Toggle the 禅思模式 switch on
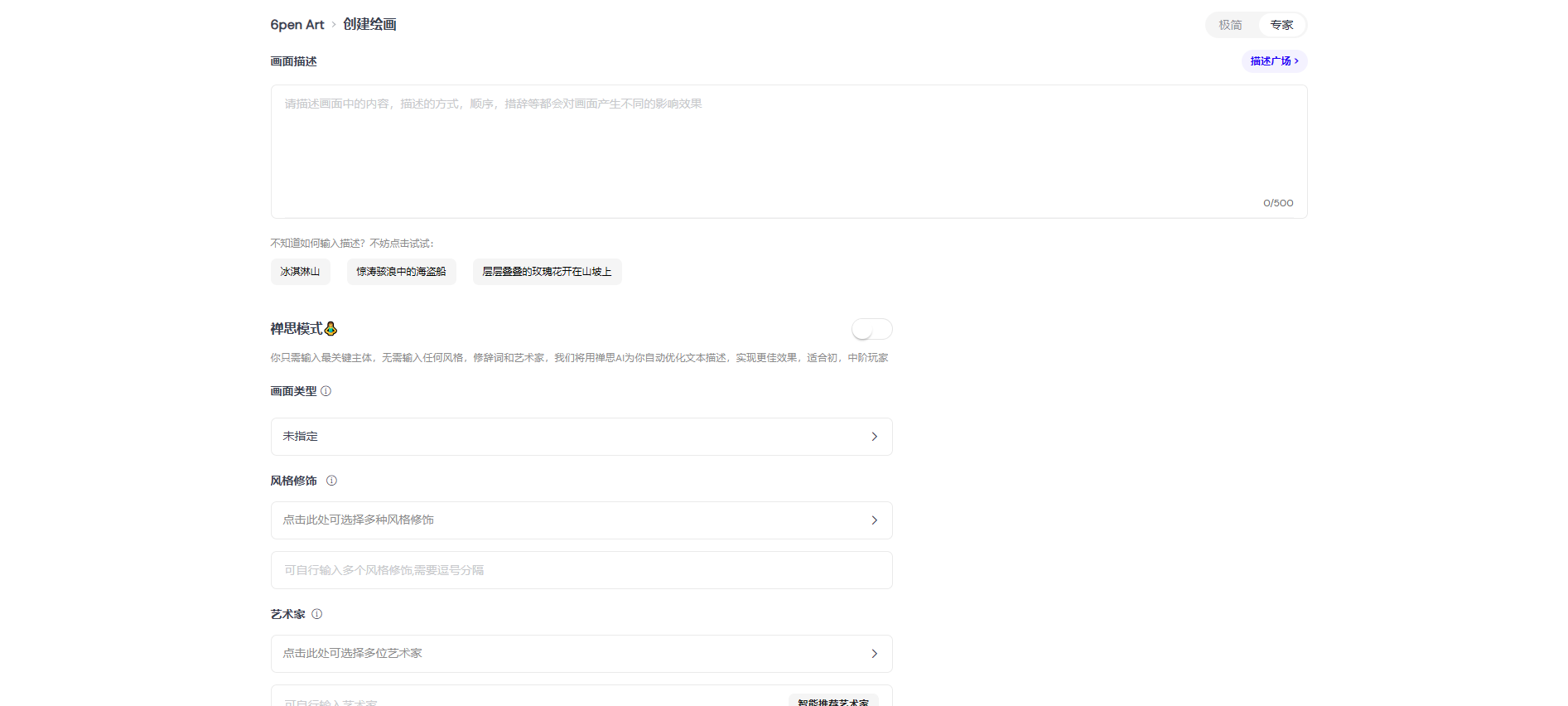Viewport: 1568px width, 706px height. [x=871, y=329]
